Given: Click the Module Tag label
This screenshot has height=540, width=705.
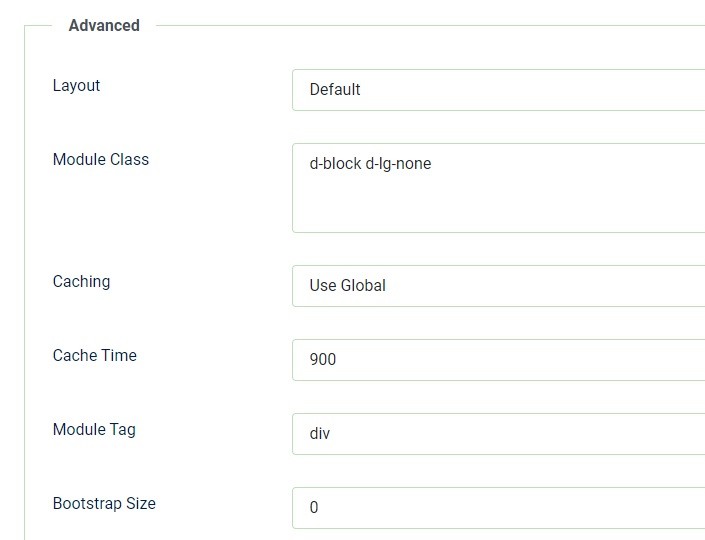Looking at the screenshot, I should pyautogui.click(x=94, y=430).
